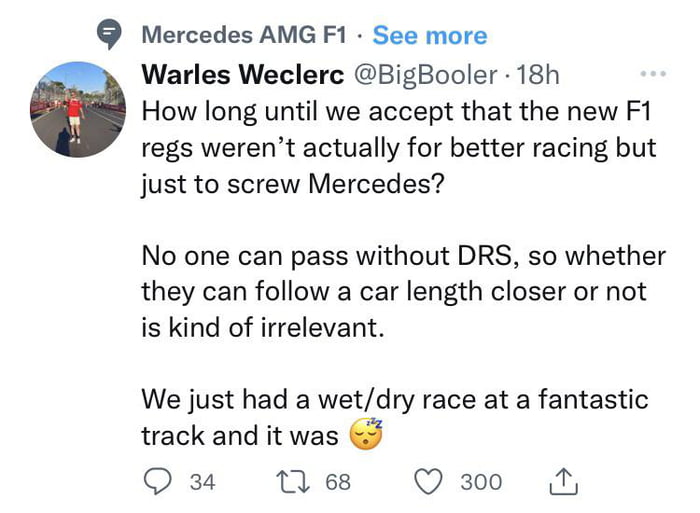Open Warles Weclerc's profile picture
The image size is (700, 513).
(x=77, y=109)
